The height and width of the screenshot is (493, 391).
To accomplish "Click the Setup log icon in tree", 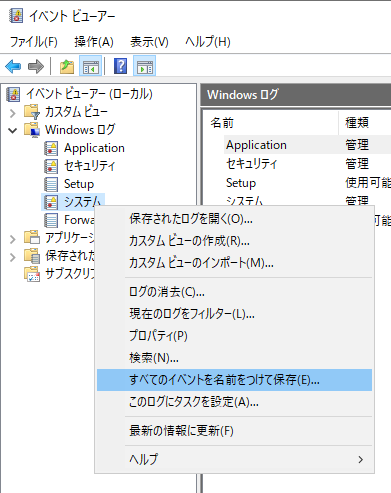I will pos(51,184).
